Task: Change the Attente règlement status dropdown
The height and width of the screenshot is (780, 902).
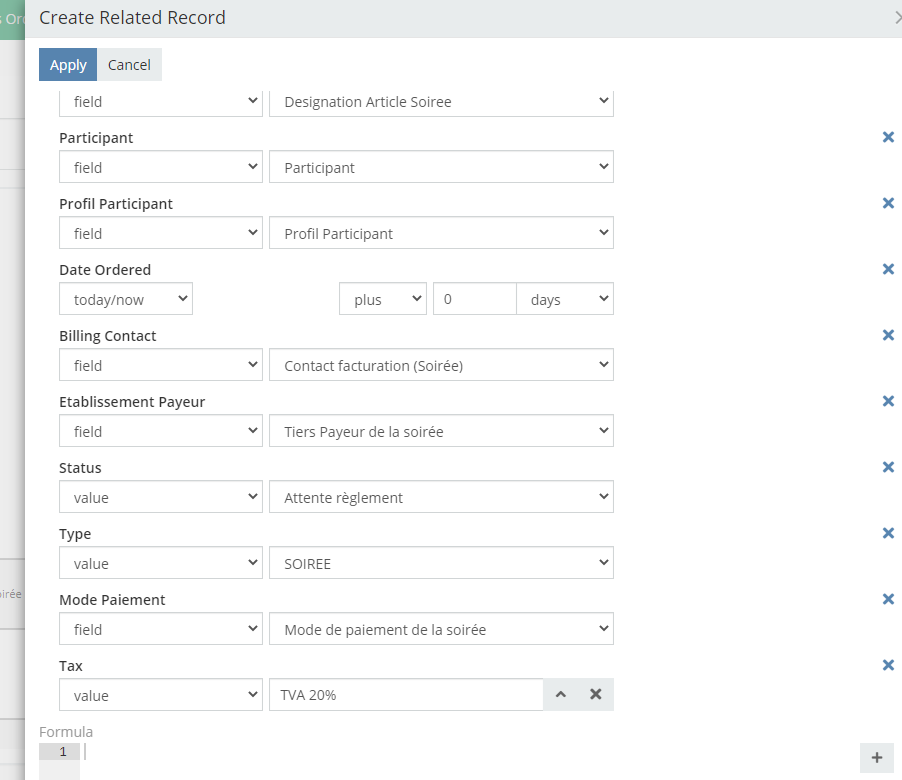Action: (x=441, y=498)
